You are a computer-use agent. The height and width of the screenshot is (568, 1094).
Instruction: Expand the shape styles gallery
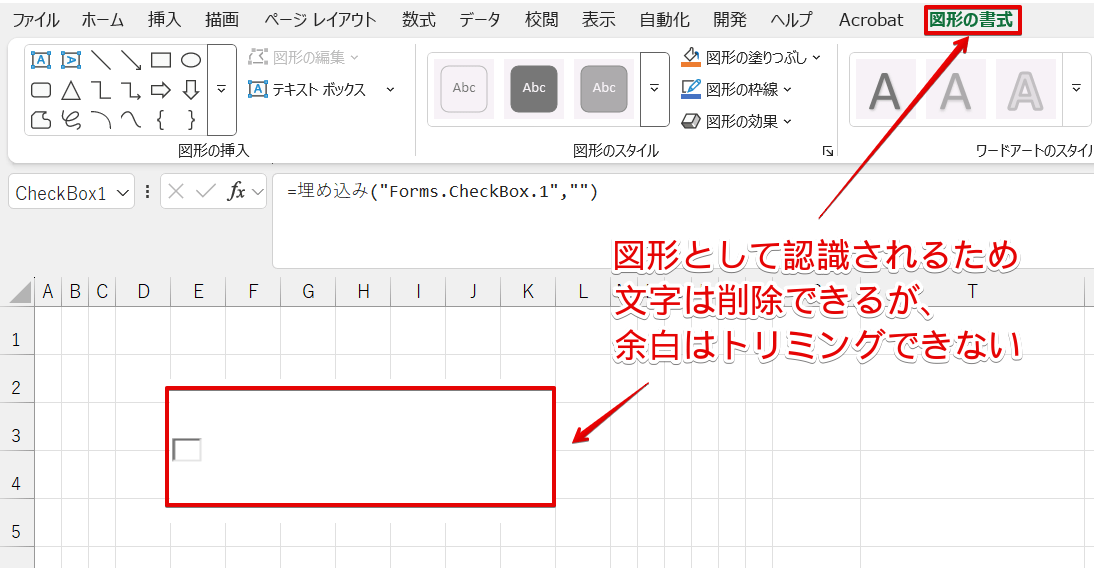[654, 89]
